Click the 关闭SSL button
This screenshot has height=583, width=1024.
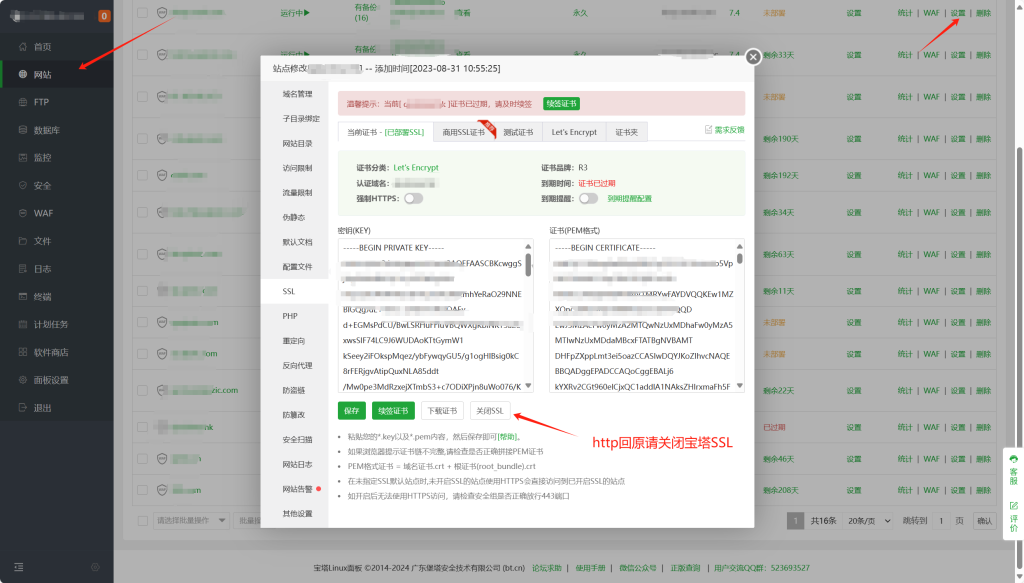(x=490, y=410)
